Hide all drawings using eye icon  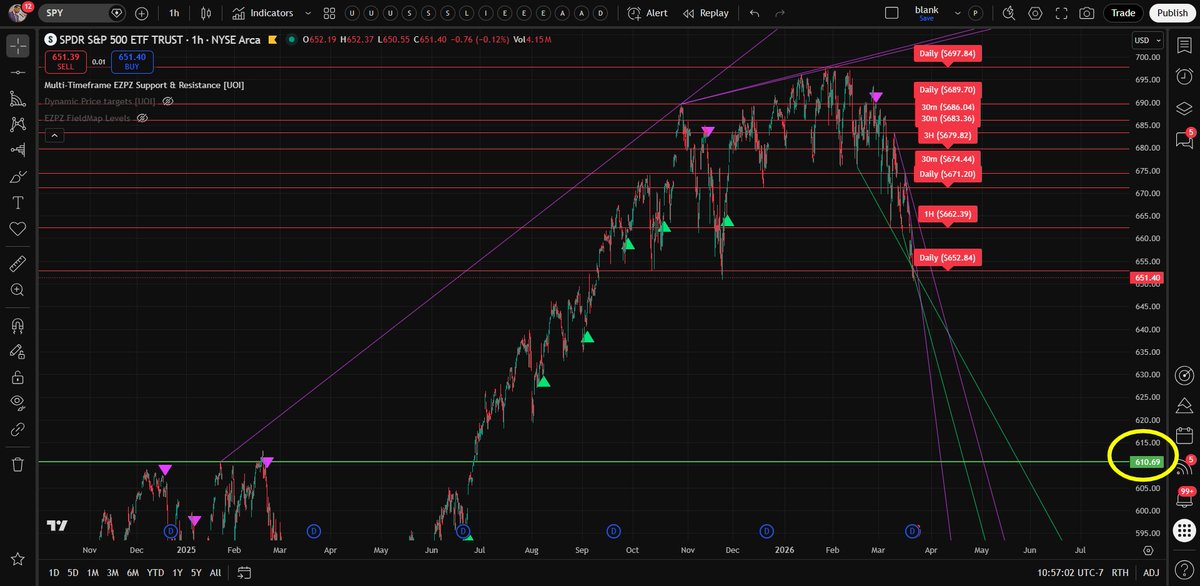(x=17, y=403)
